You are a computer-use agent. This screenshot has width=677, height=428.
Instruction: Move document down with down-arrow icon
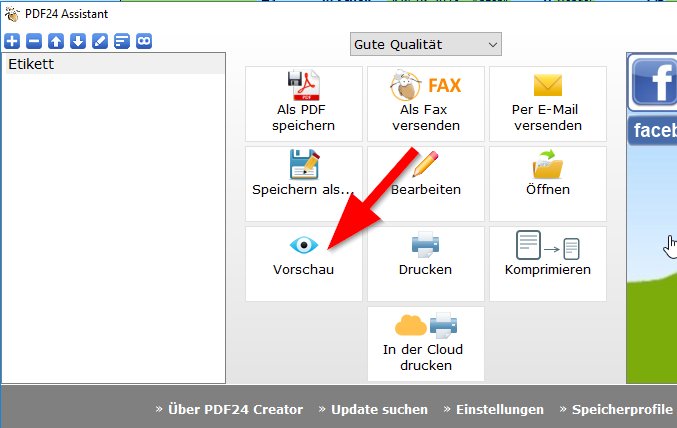tap(78, 41)
